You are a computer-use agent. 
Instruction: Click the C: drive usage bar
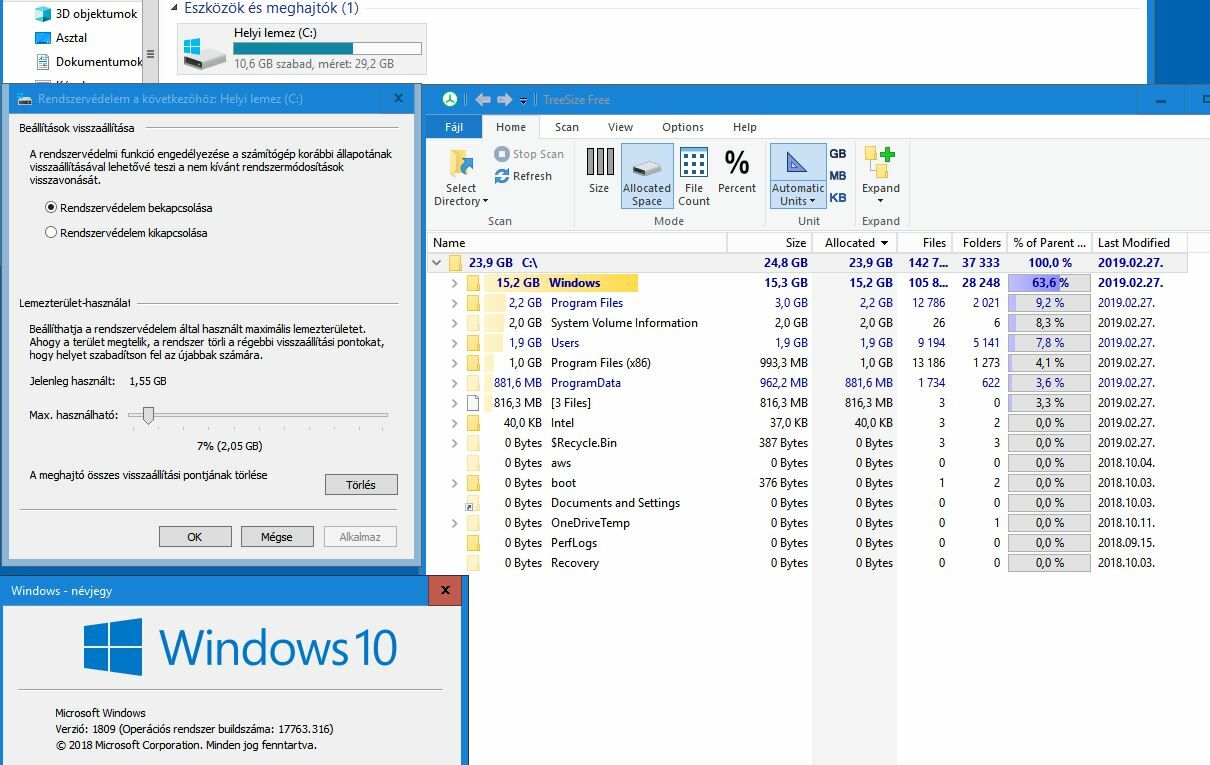click(x=327, y=48)
